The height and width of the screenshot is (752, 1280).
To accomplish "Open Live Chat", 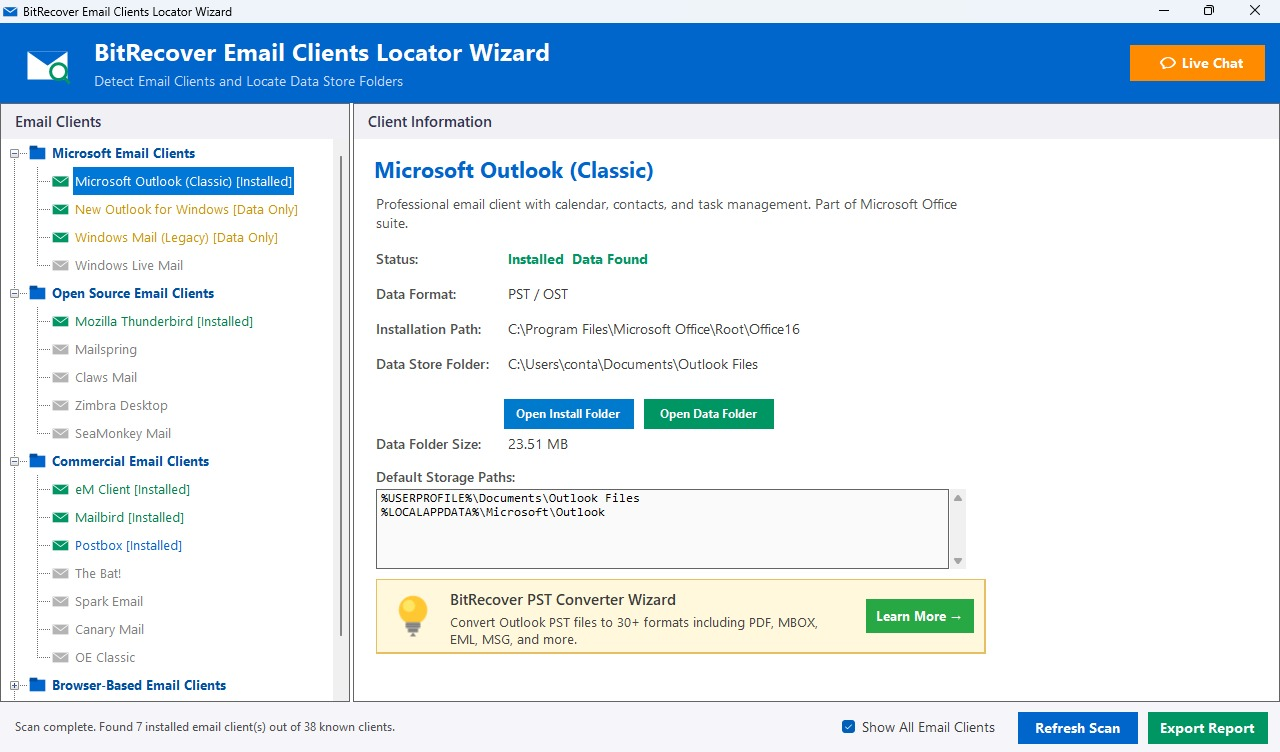I will [x=1197, y=62].
